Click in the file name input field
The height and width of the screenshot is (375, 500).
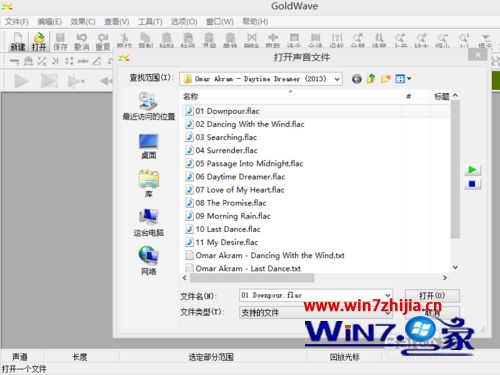pos(312,295)
